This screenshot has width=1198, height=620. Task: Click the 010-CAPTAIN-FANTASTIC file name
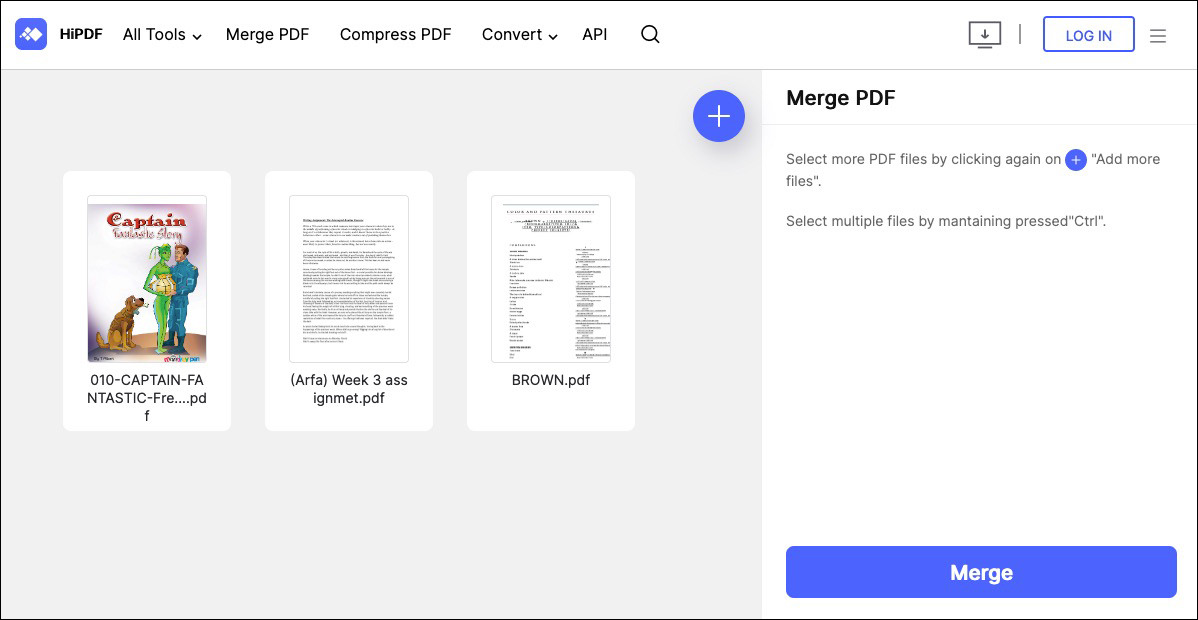(x=147, y=398)
